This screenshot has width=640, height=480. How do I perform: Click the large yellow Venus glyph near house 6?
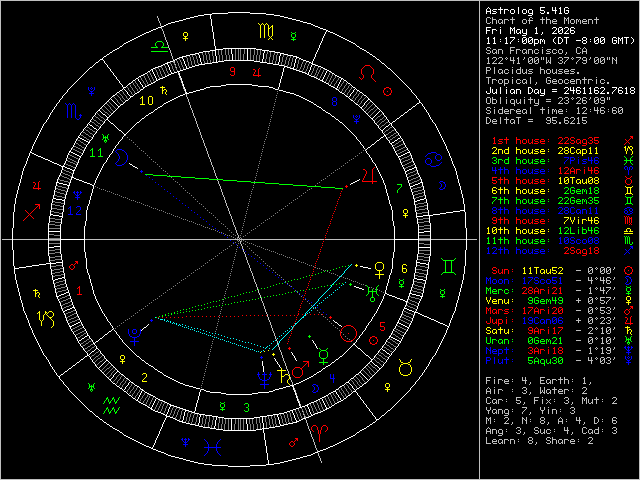[380, 270]
